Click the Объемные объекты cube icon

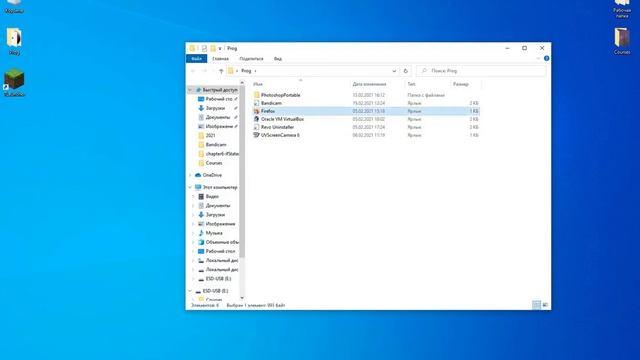[201, 242]
